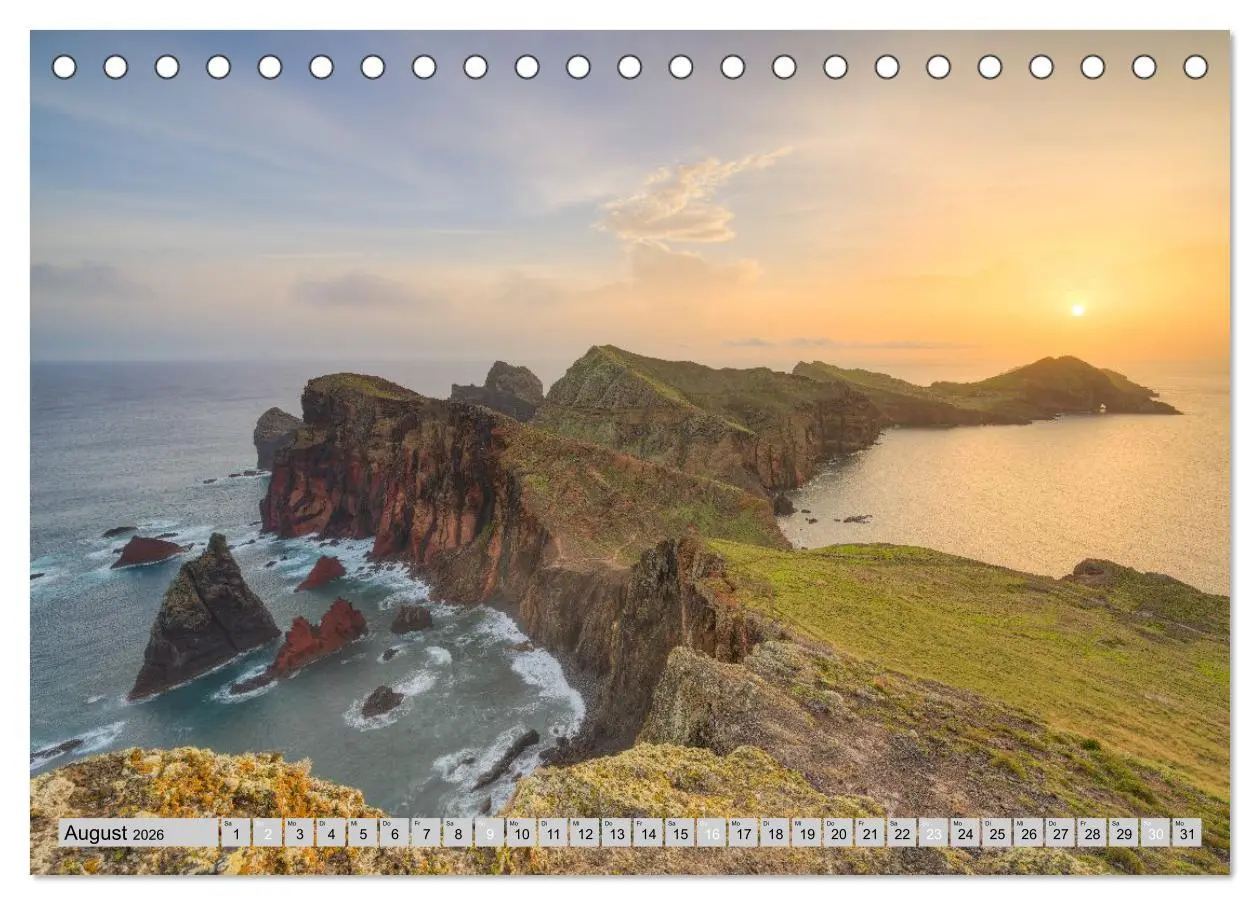
Task: Select Sunday 30 in the calendar strip
Action: point(1156,833)
